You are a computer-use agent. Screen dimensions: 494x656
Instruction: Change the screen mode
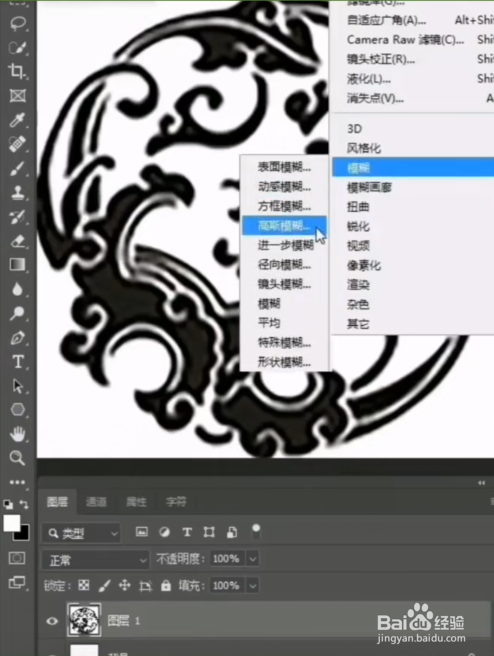coord(17,582)
